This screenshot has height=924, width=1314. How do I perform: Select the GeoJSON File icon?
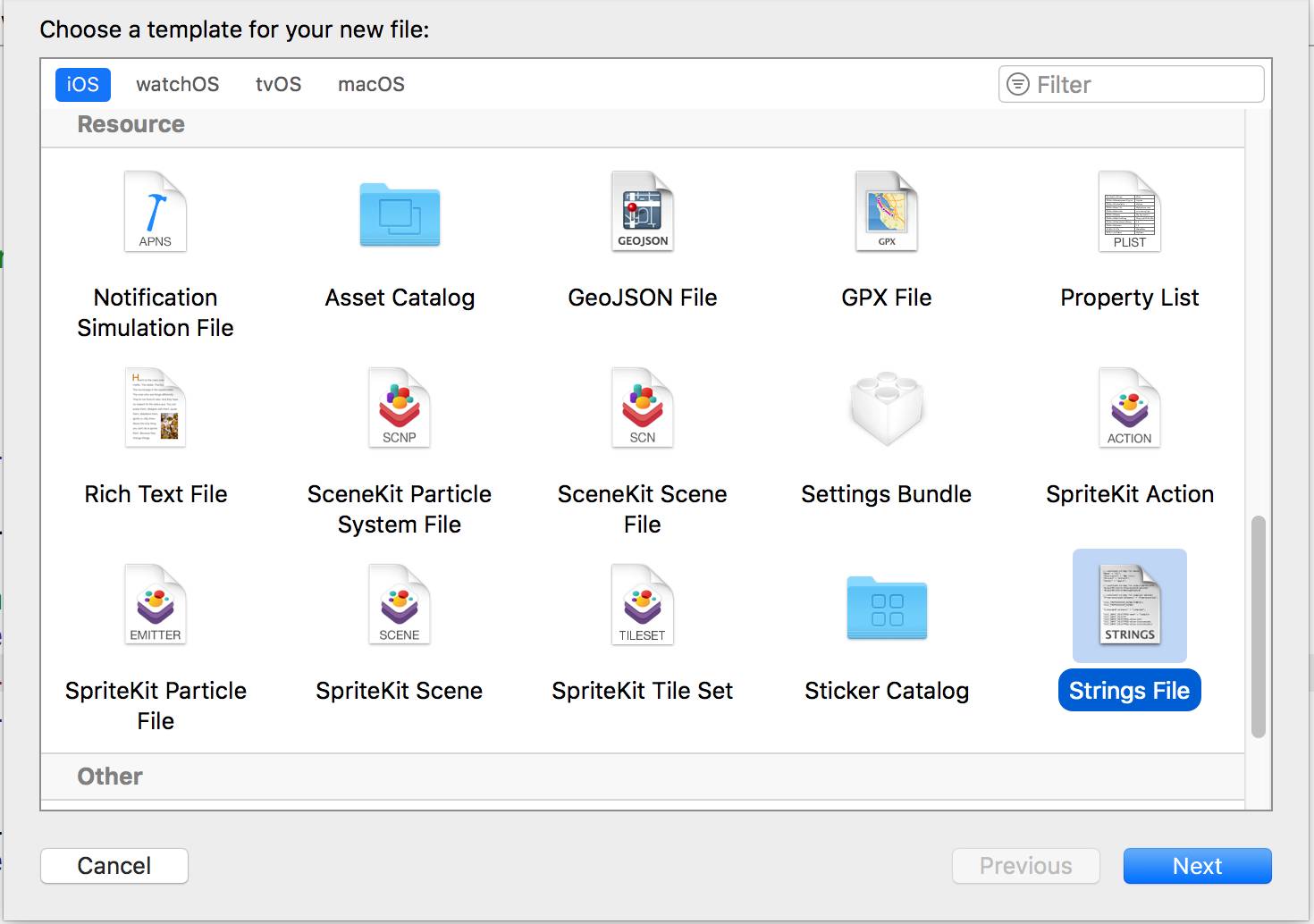coord(643,212)
